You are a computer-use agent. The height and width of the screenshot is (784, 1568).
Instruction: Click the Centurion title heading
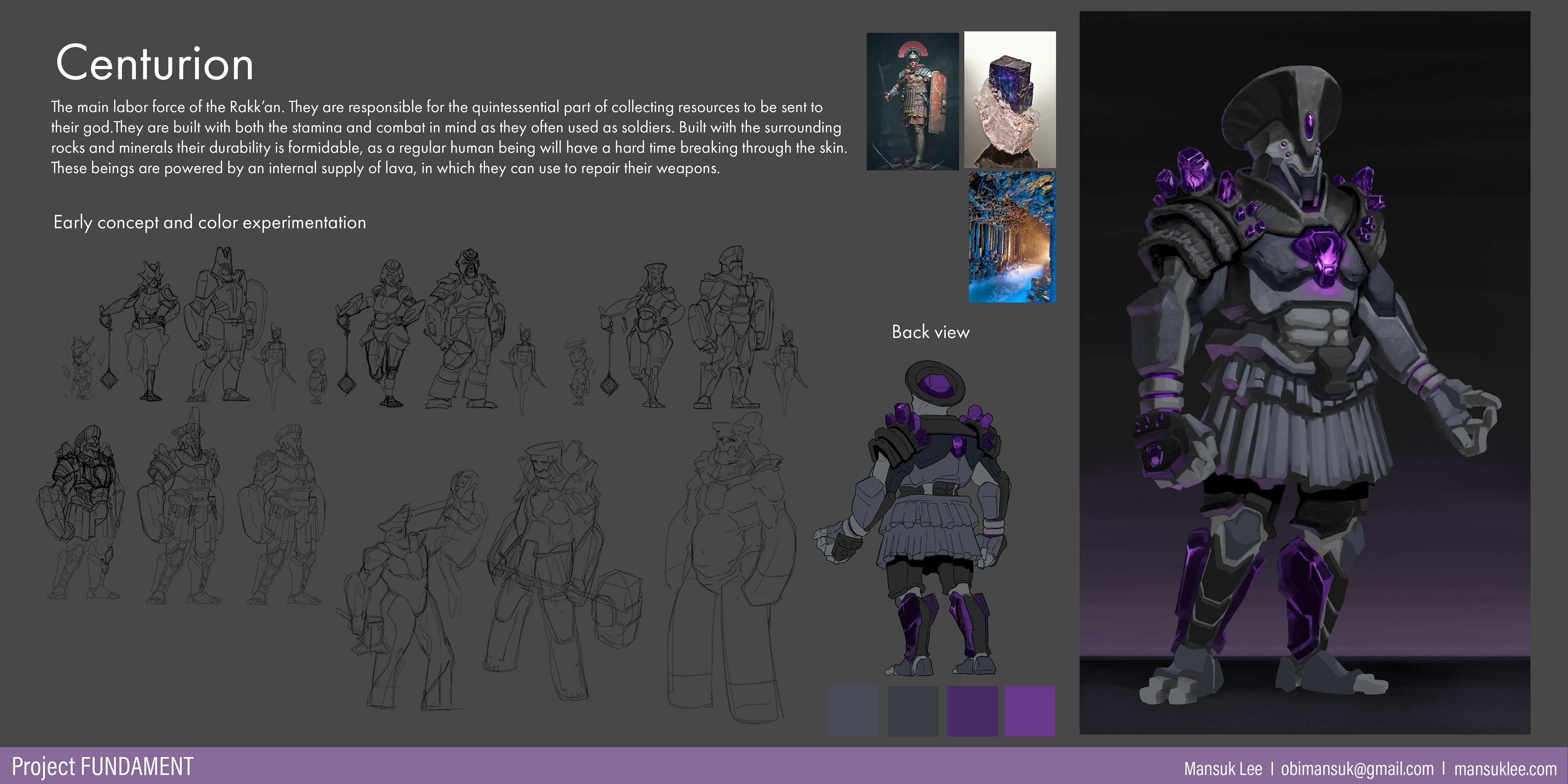[x=155, y=63]
